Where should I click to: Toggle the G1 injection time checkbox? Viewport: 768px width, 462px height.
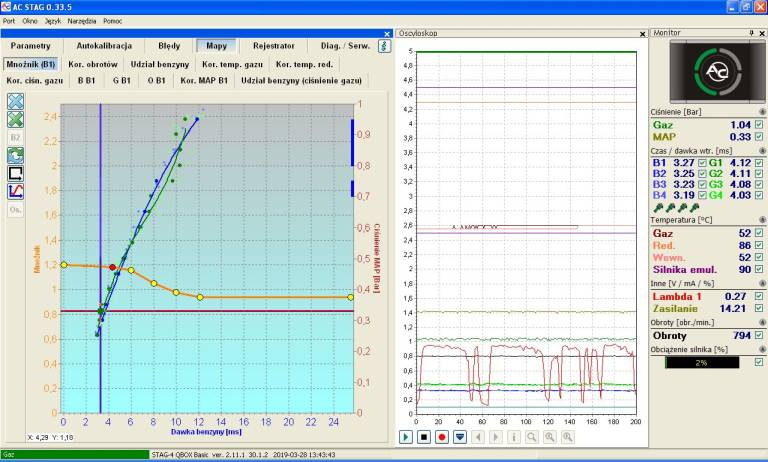tap(759, 163)
